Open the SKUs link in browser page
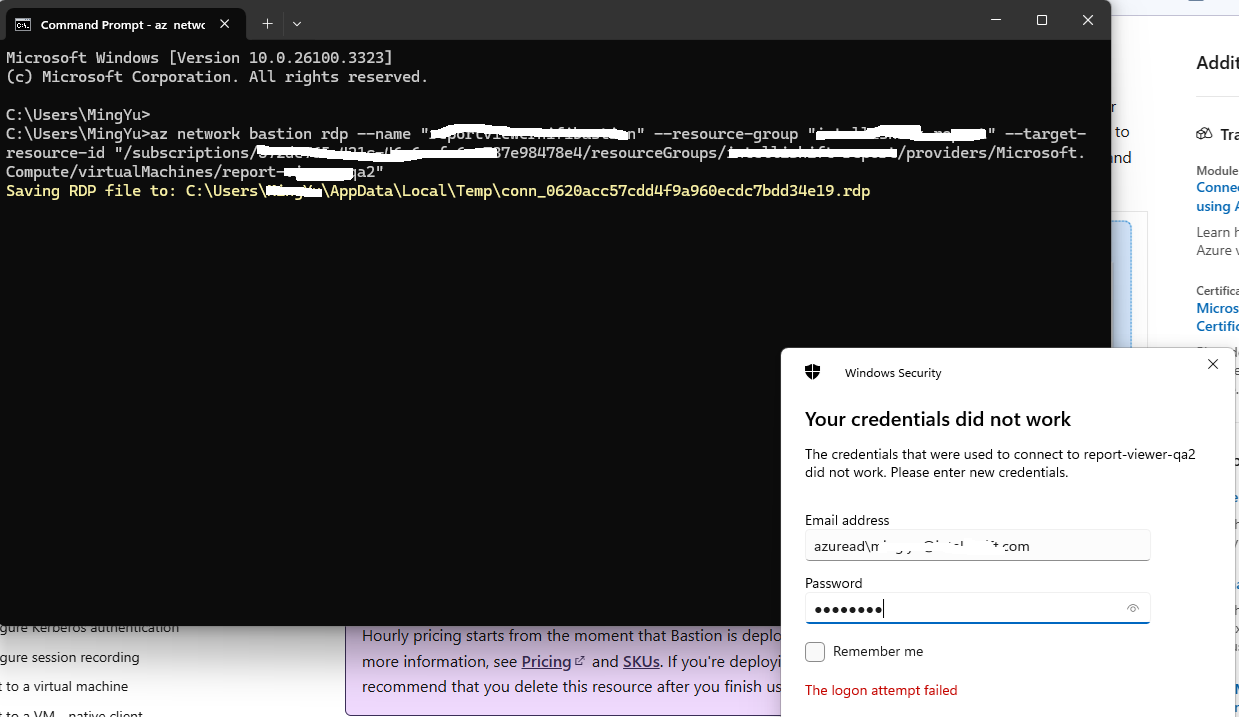Screen dimensions: 1239x717 (x=641, y=661)
